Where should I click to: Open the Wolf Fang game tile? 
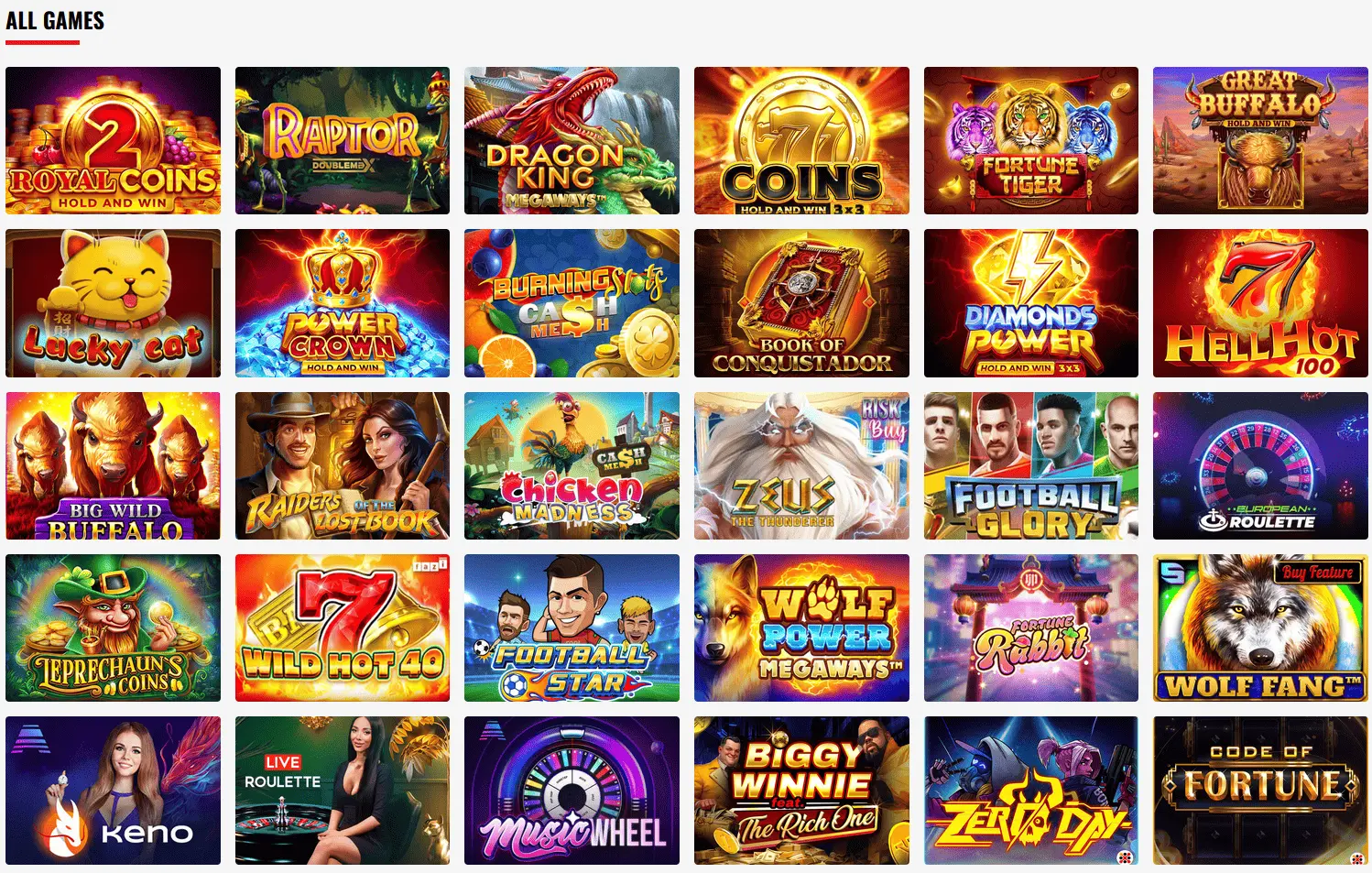point(1260,627)
